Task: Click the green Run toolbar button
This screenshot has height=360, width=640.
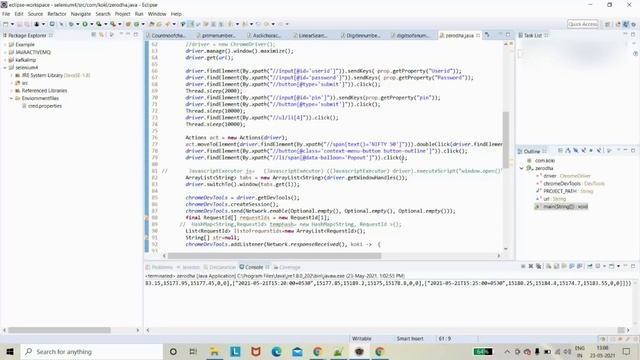Action: pyautogui.click(x=85, y=24)
